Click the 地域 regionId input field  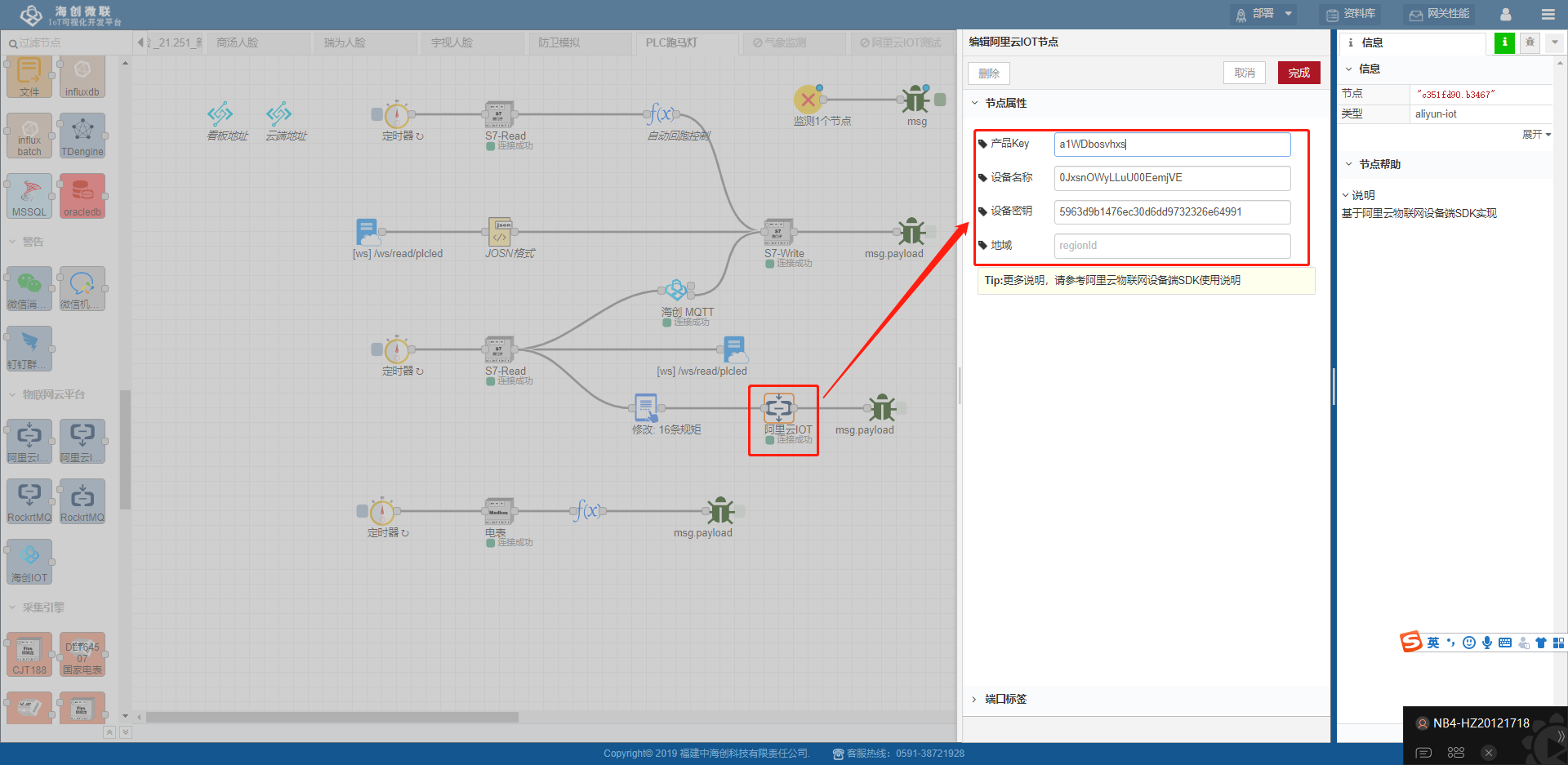click(x=1172, y=246)
